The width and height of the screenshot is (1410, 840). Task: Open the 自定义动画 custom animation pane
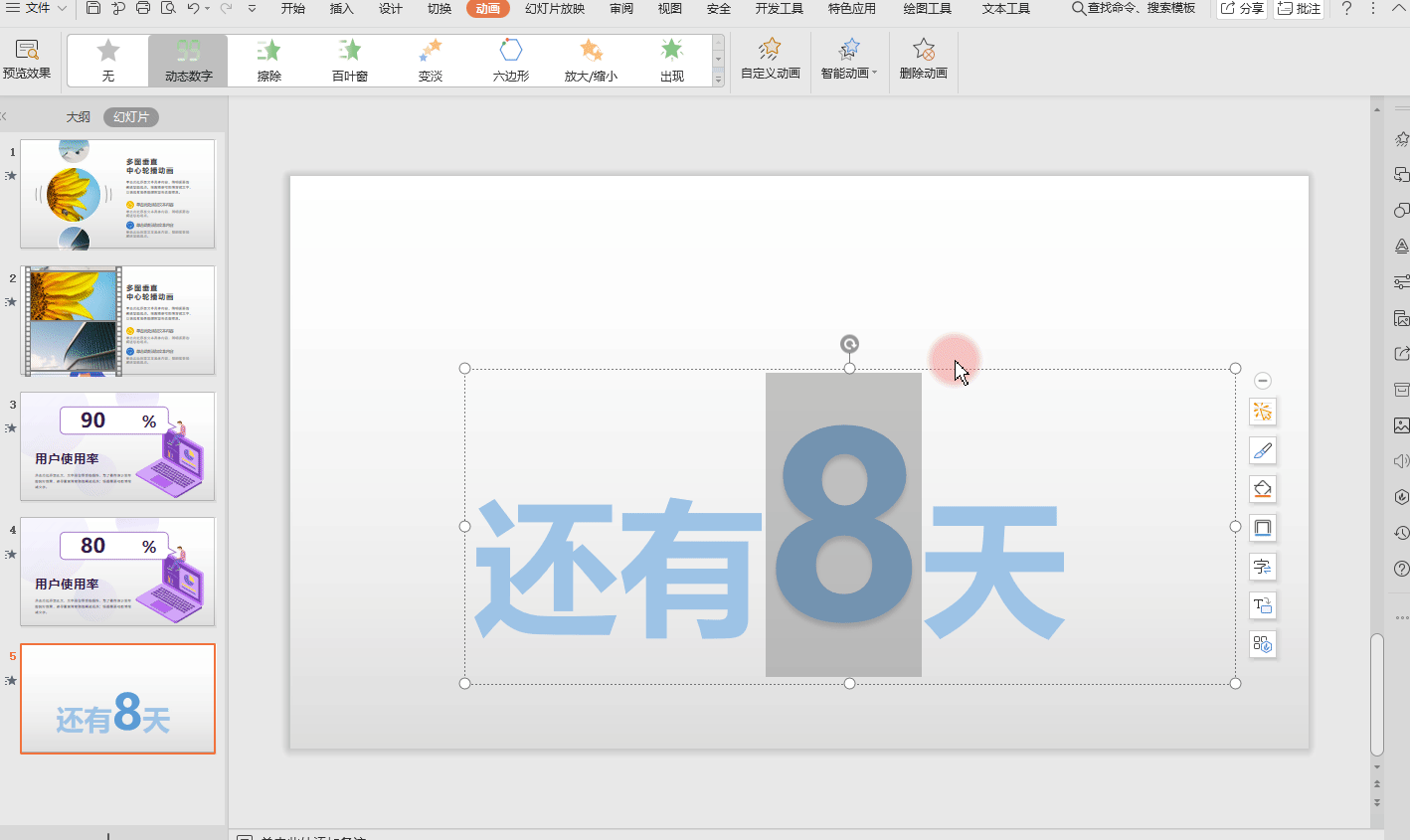point(770,60)
